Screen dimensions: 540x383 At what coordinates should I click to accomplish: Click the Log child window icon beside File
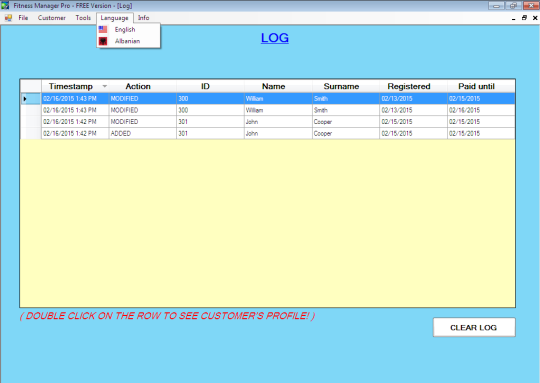pyautogui.click(x=8, y=18)
